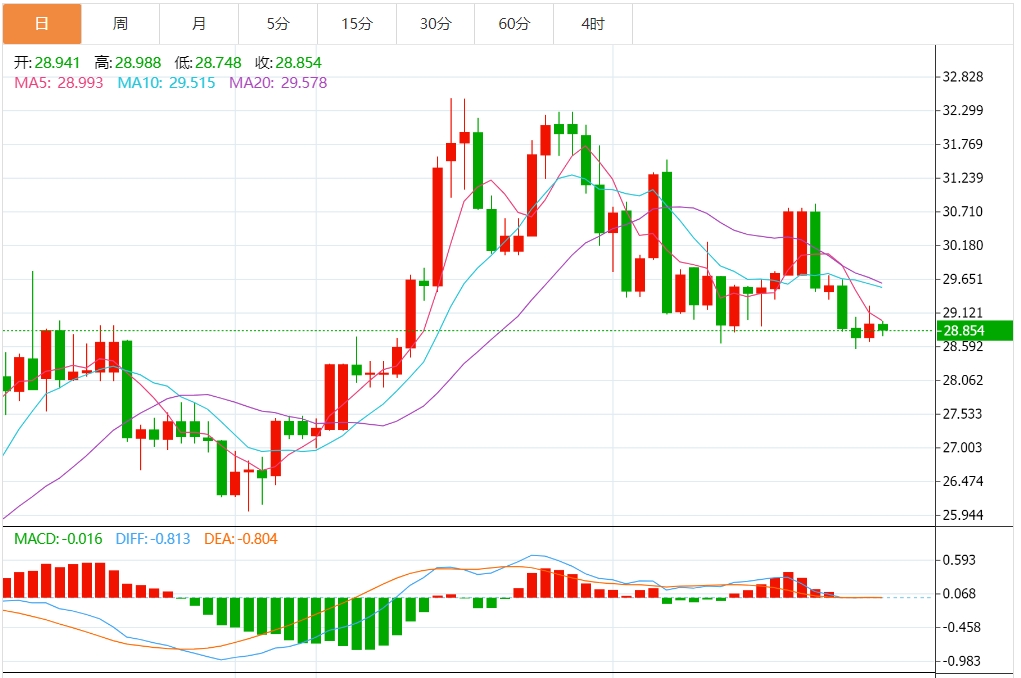Click the 0.593 MACD axis label

point(959,560)
